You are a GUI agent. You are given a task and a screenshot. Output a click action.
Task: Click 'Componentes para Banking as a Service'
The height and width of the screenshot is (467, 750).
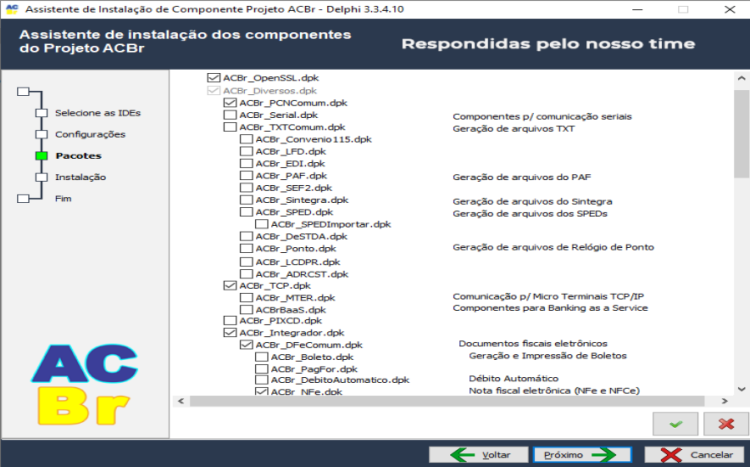click(x=550, y=308)
